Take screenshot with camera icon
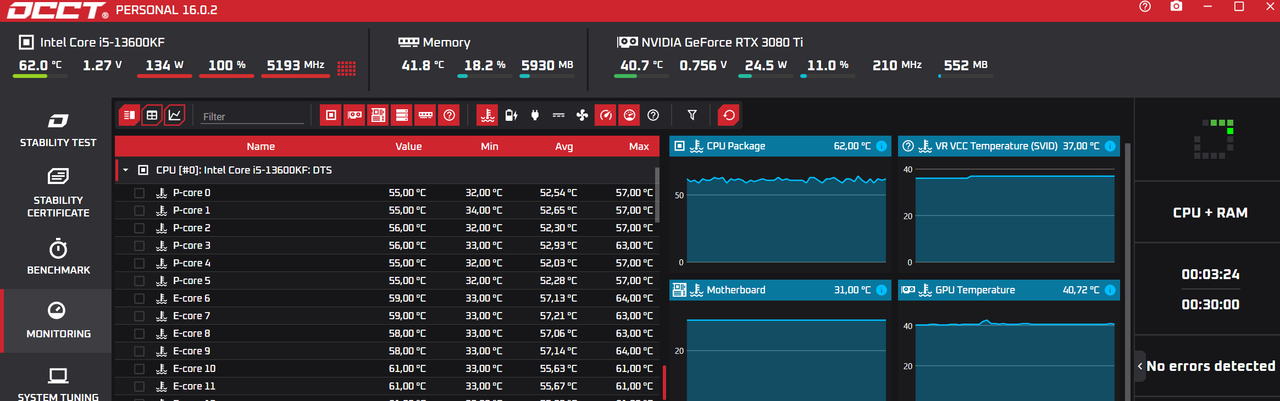This screenshot has height=401, width=1280. coord(1176,7)
